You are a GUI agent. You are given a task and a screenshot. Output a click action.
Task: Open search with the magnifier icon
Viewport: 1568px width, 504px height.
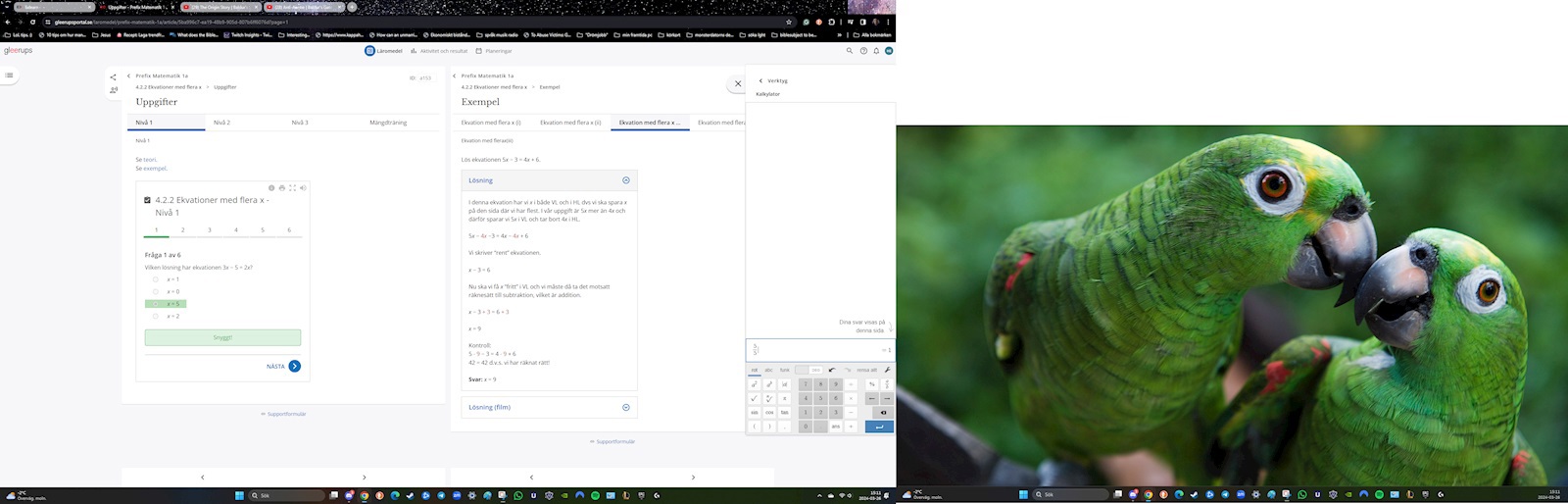[x=850, y=51]
